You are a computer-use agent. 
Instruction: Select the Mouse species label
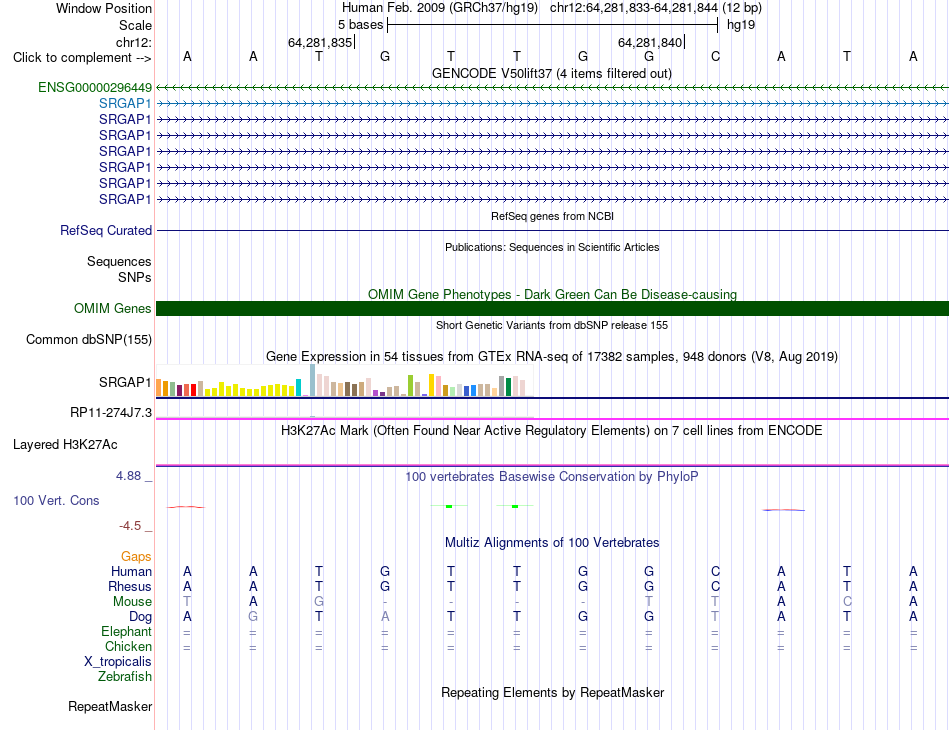(x=132, y=602)
